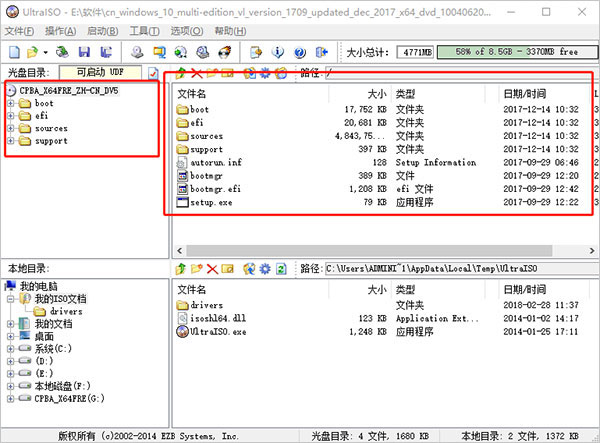Screen dimensions: 600x443
Task: Click the Exit door icon in toolbar
Action: click(x=322, y=52)
